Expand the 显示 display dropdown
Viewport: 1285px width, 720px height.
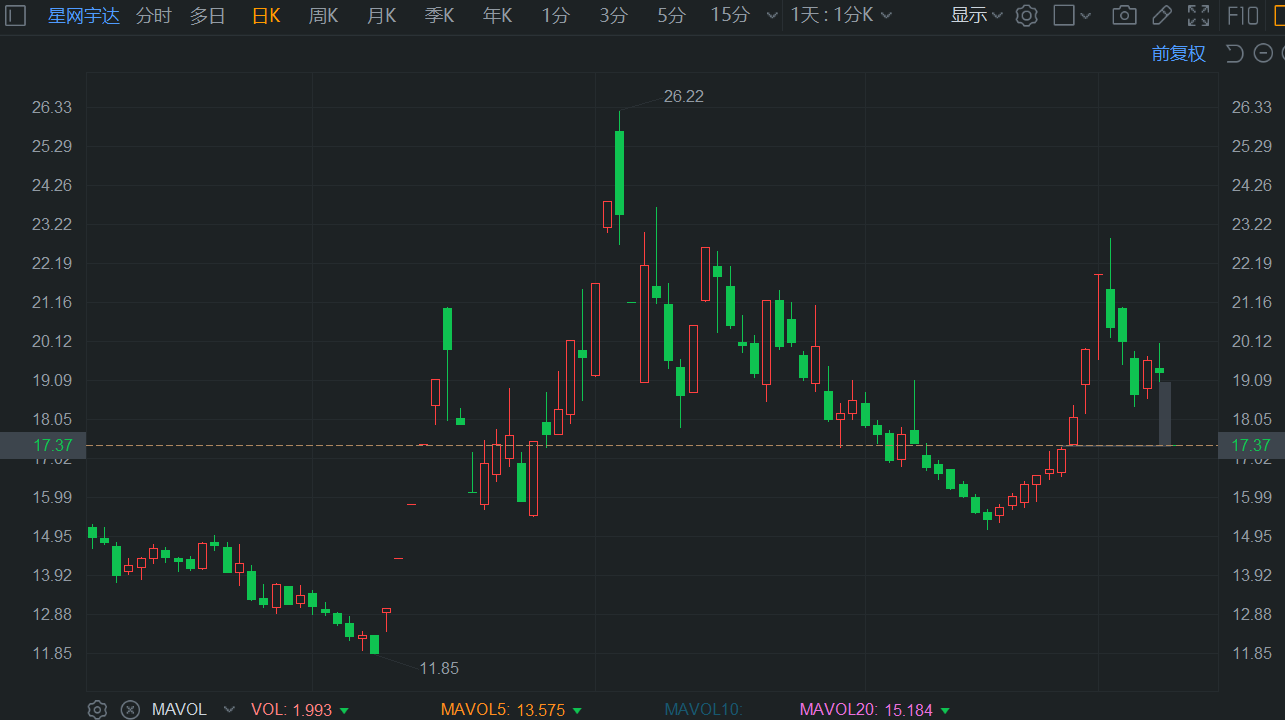977,15
